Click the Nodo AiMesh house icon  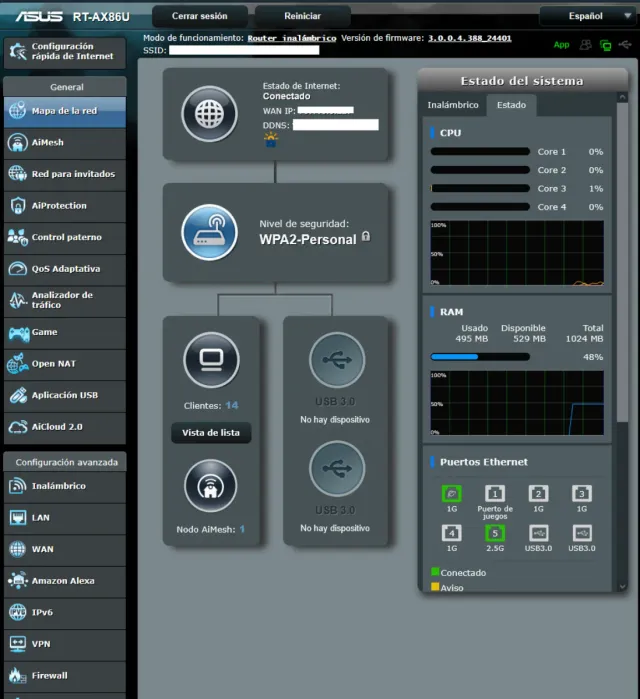pos(210,486)
